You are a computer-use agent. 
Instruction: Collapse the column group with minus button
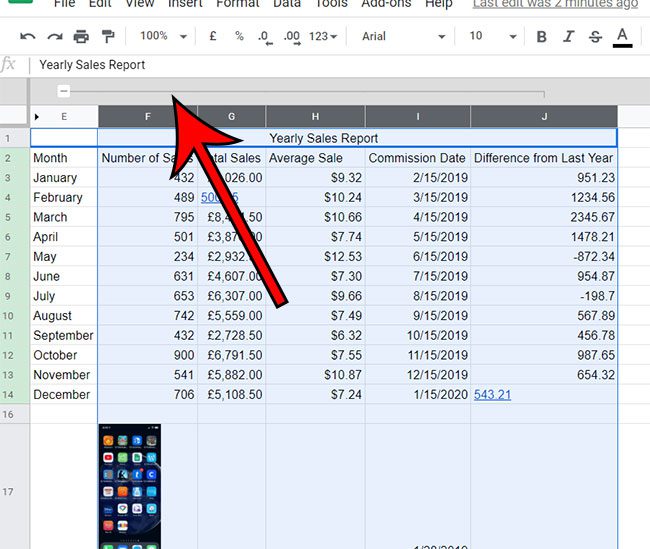coord(64,91)
